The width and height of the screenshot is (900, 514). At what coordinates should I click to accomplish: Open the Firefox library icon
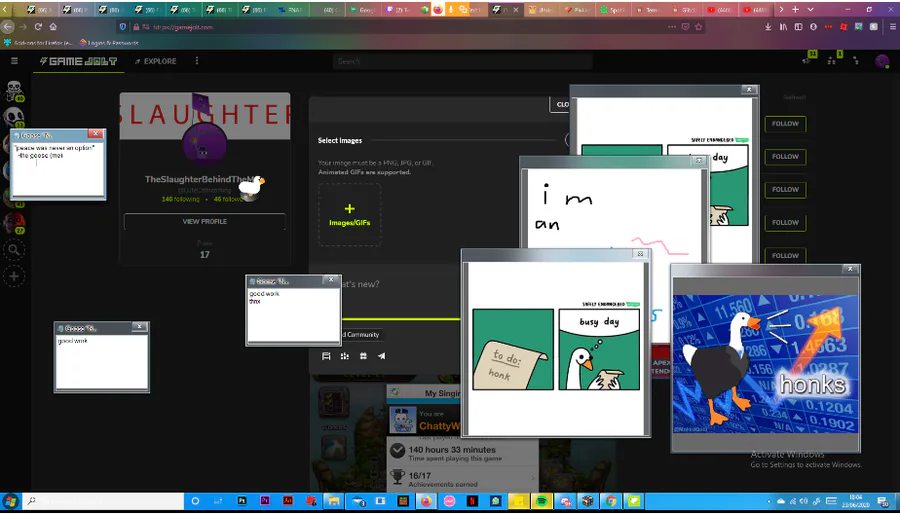[783, 26]
